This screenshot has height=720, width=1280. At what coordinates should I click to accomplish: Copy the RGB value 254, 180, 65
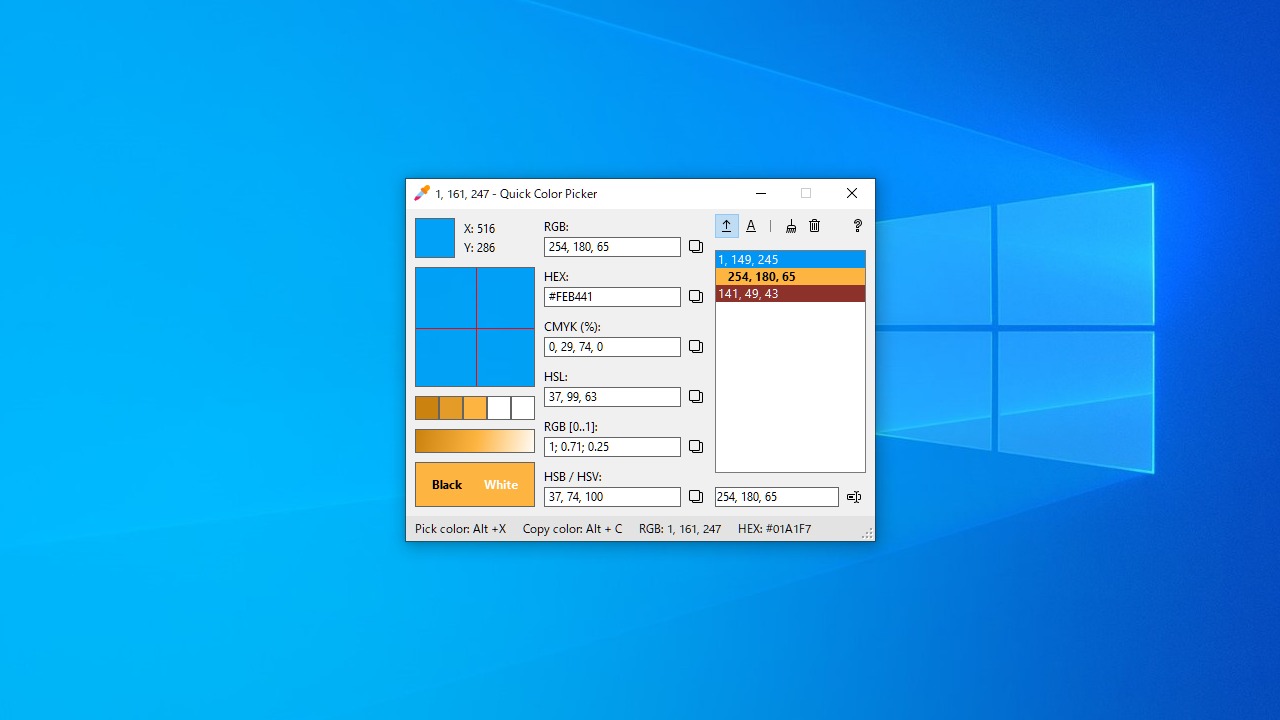pyautogui.click(x=696, y=247)
